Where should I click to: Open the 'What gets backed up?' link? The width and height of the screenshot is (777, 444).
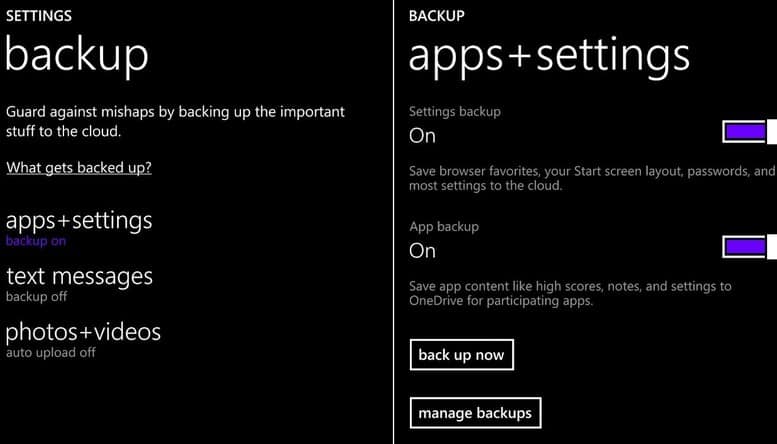pos(79,167)
